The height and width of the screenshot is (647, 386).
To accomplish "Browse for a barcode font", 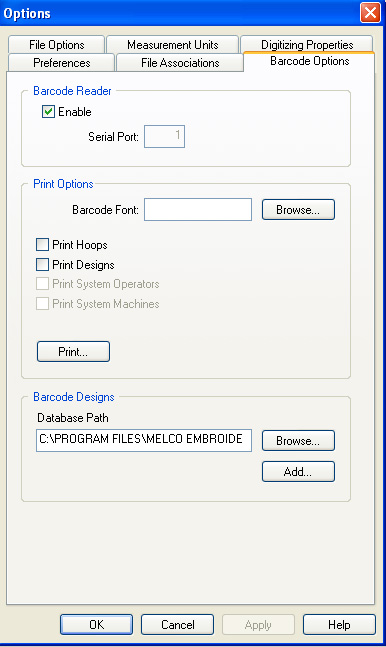I will tap(298, 210).
